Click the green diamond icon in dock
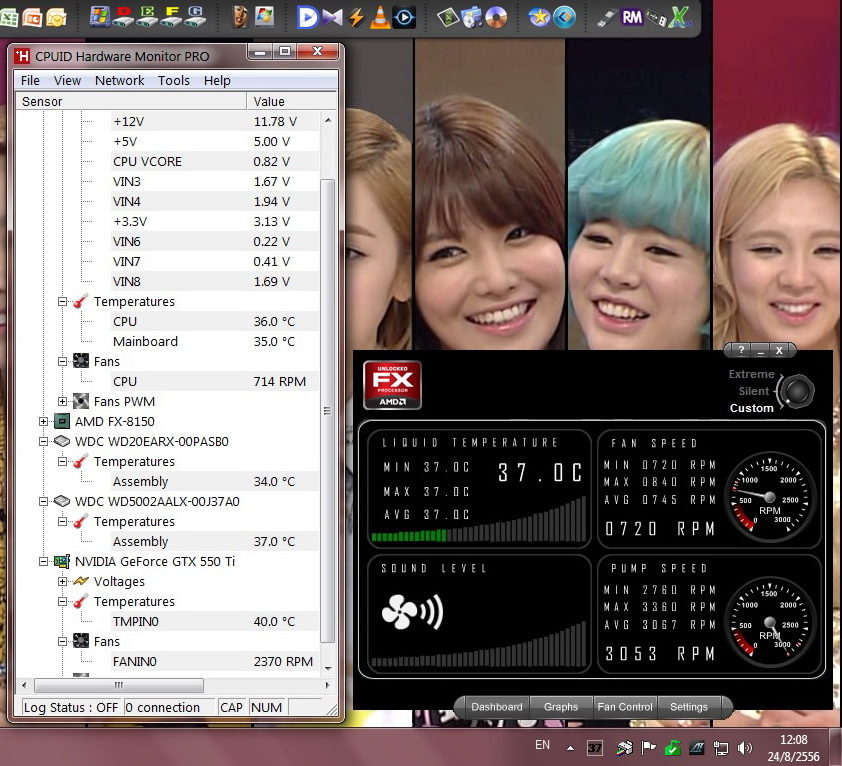The height and width of the screenshot is (766, 842). (447, 18)
